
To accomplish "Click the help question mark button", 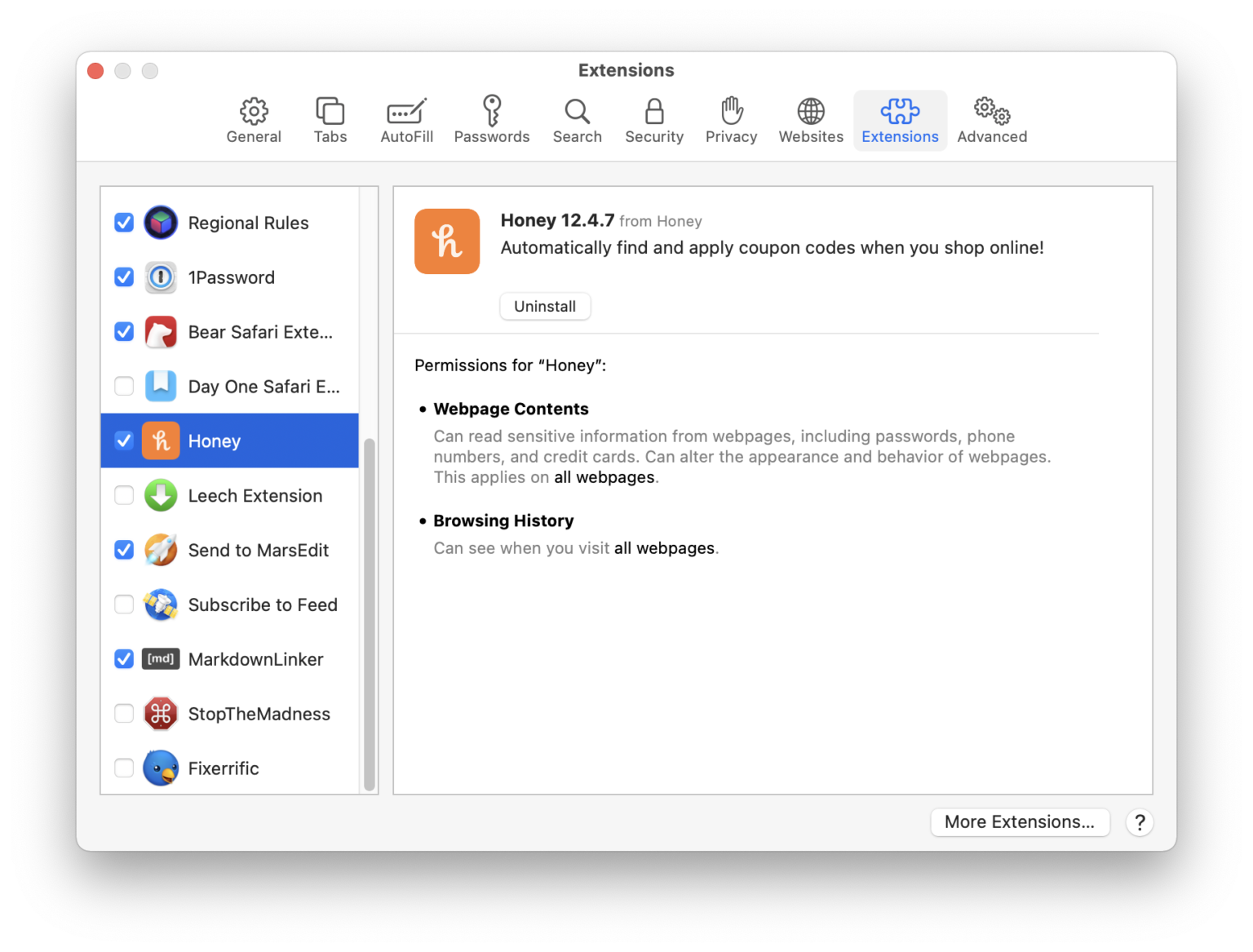I will (1139, 822).
